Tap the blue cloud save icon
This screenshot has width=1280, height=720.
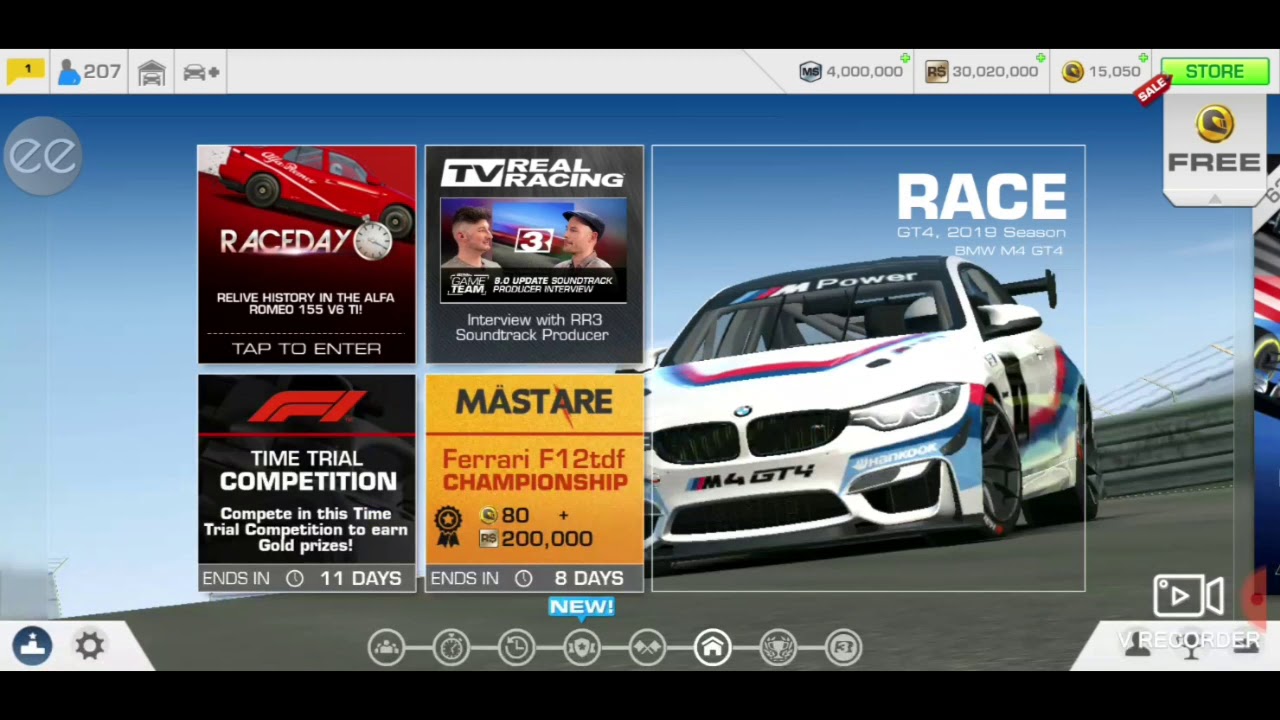point(32,645)
